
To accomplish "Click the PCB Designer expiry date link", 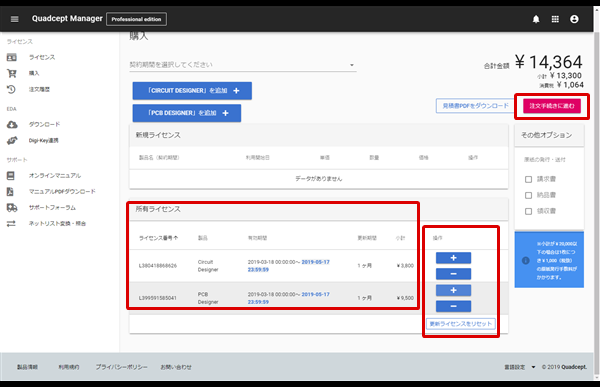I will click(x=289, y=298).
